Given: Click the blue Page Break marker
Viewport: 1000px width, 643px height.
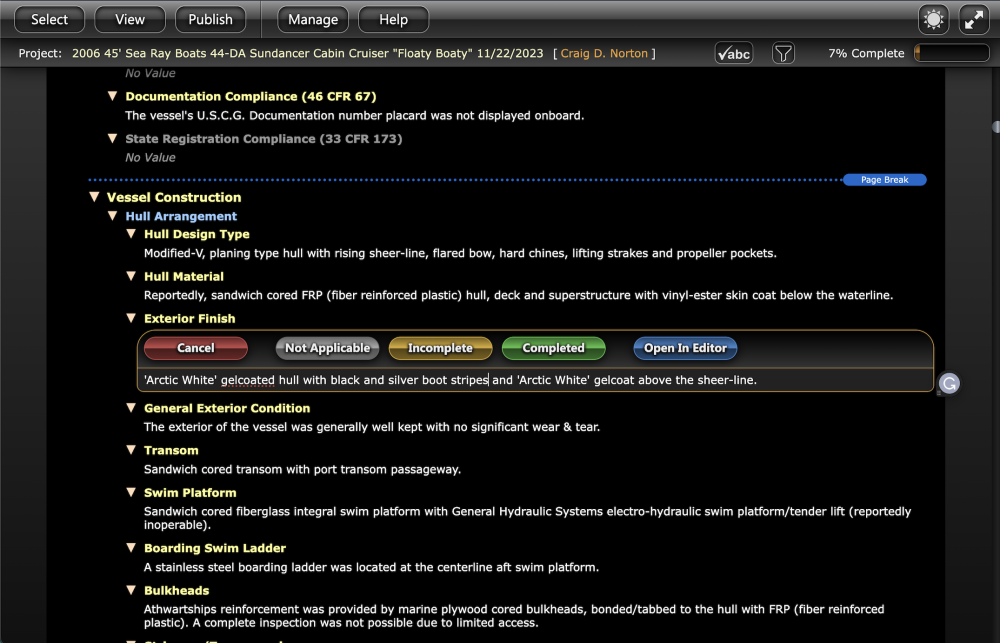Looking at the screenshot, I should point(884,179).
